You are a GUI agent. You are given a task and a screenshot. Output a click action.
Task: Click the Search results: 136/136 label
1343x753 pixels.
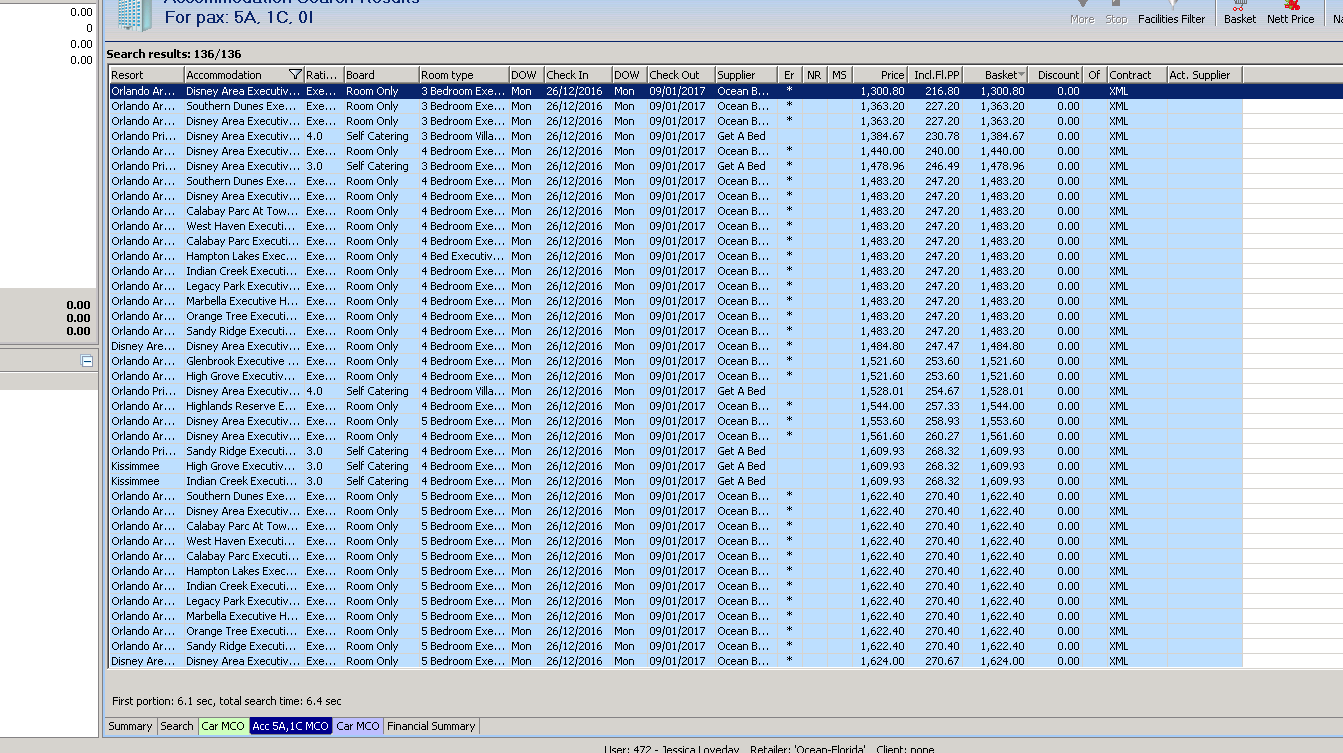click(x=174, y=54)
